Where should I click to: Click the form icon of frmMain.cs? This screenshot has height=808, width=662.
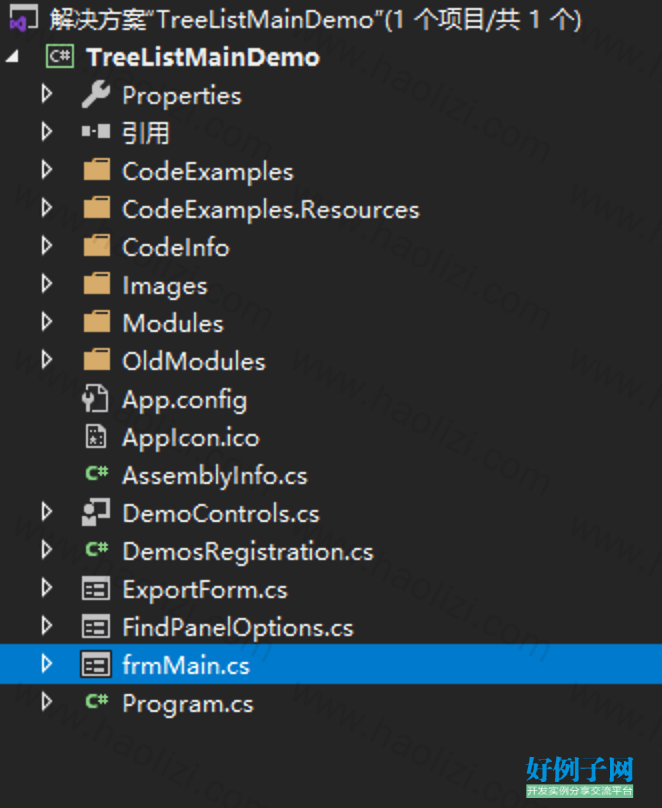click(x=96, y=664)
